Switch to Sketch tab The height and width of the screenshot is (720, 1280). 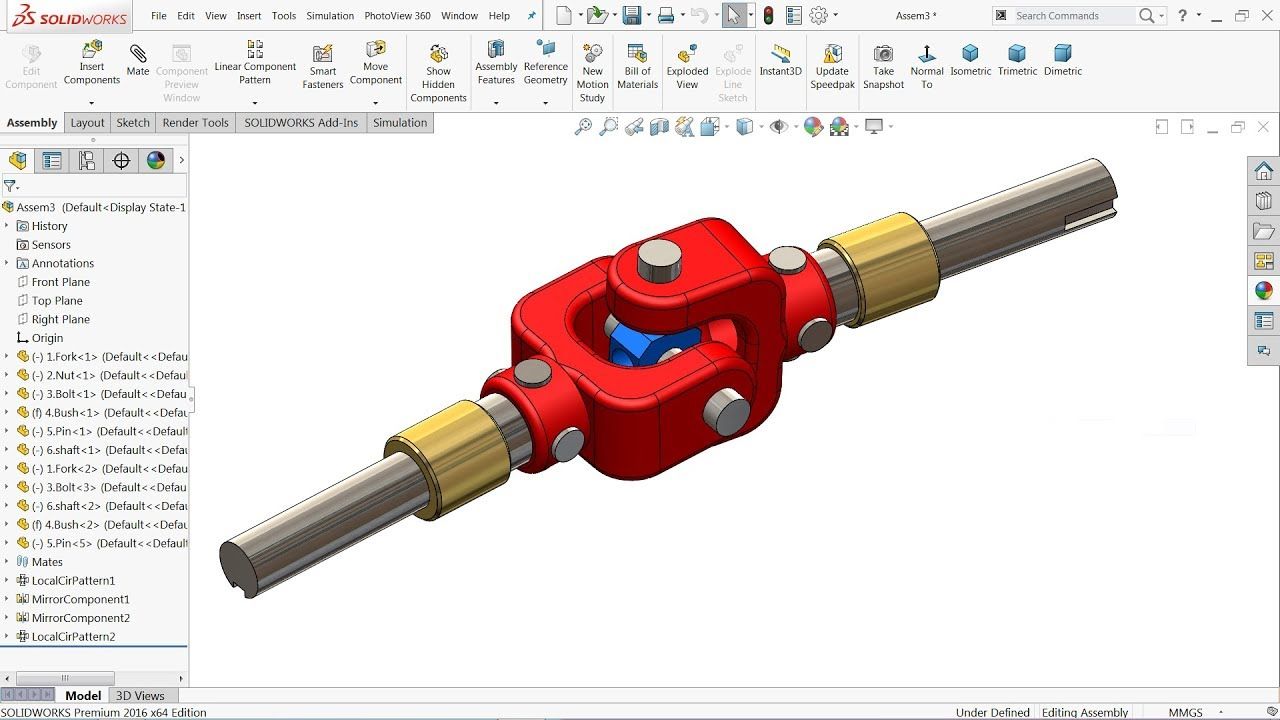click(133, 123)
